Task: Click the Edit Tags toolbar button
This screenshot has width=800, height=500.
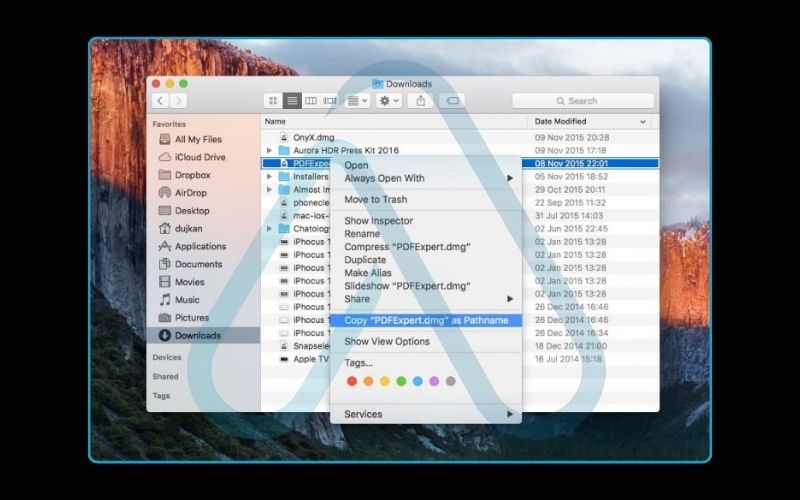Action: tap(452, 101)
